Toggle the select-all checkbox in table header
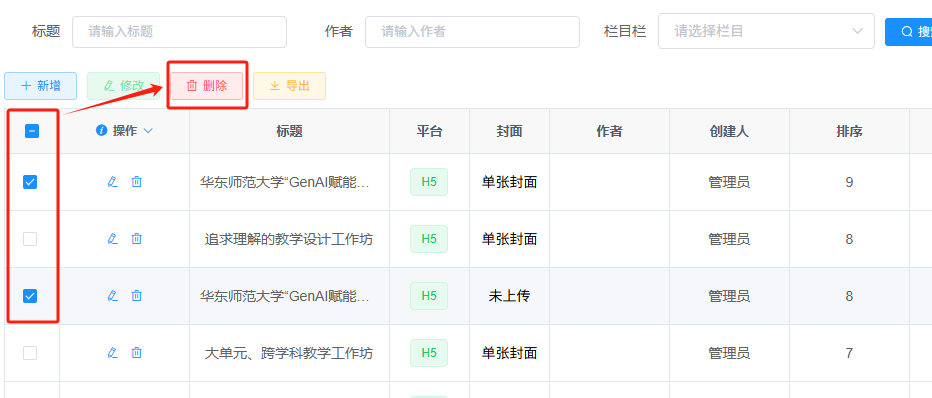The width and height of the screenshot is (932, 398). click(x=32, y=131)
